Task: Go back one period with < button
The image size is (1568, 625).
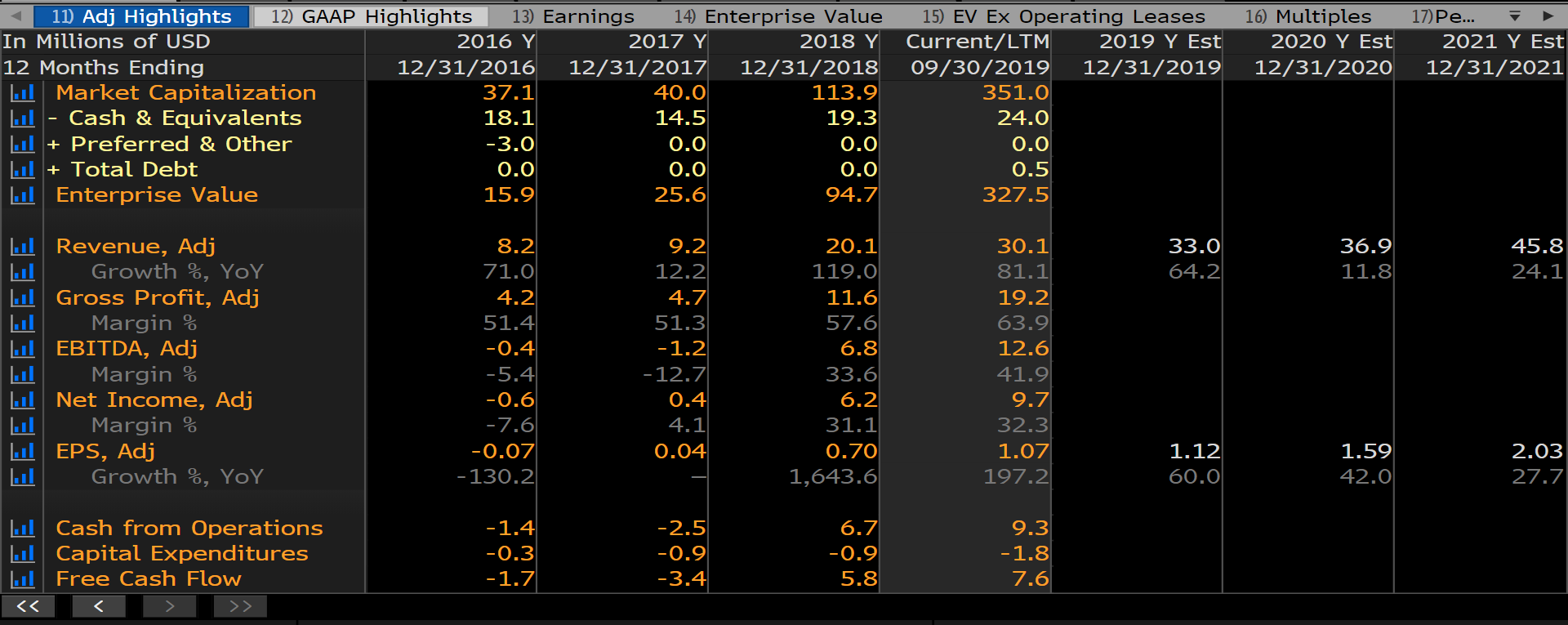Action: pyautogui.click(x=99, y=606)
